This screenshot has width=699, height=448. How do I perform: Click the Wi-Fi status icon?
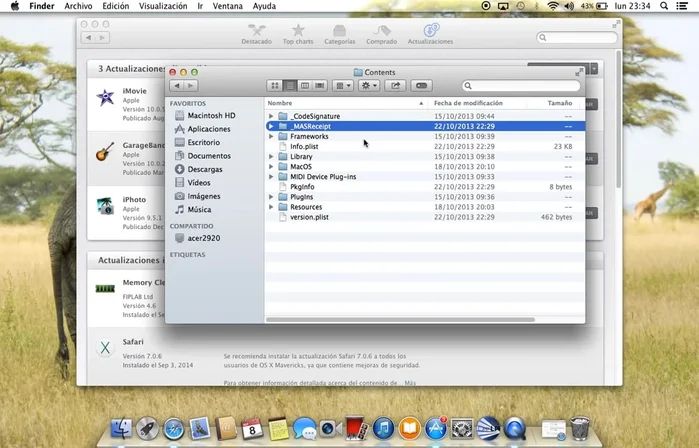pyautogui.click(x=553, y=6)
